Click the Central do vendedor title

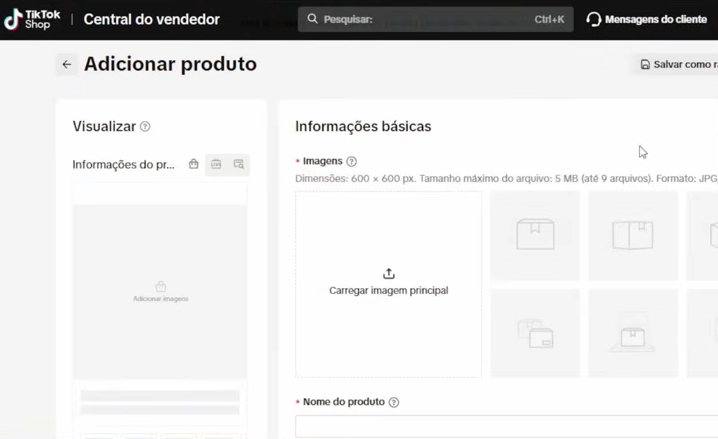(152, 19)
